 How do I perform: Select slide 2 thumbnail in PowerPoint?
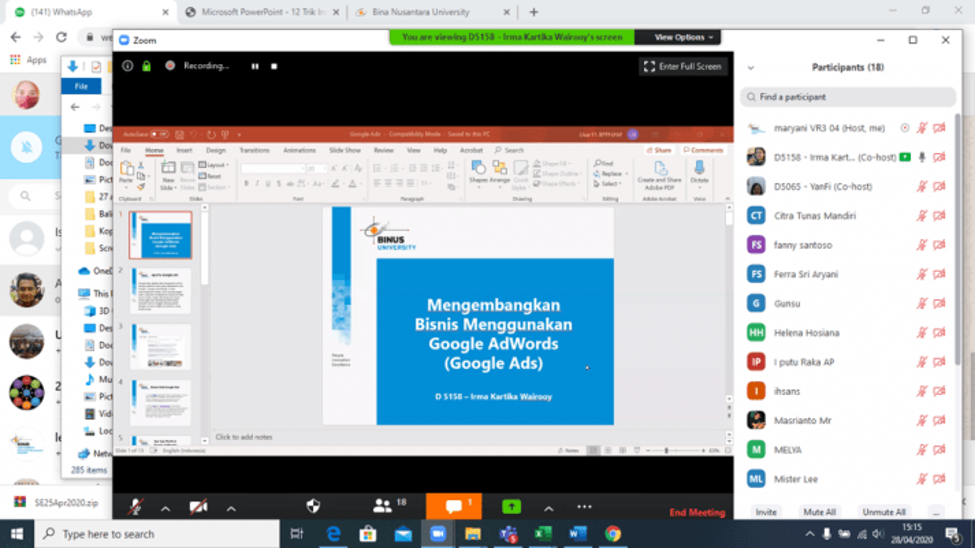coord(160,290)
